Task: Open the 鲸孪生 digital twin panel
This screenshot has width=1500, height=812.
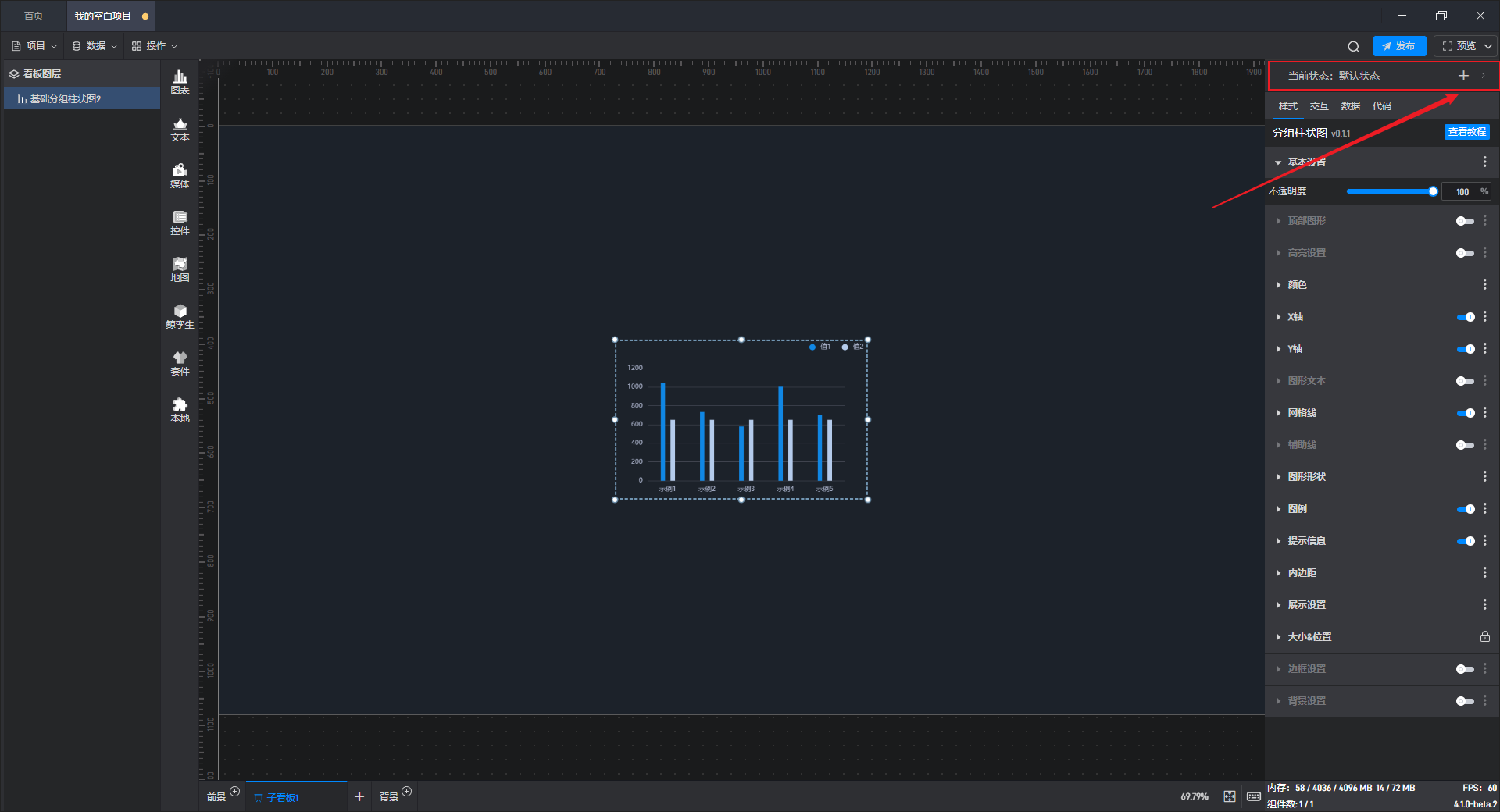Action: (x=180, y=316)
